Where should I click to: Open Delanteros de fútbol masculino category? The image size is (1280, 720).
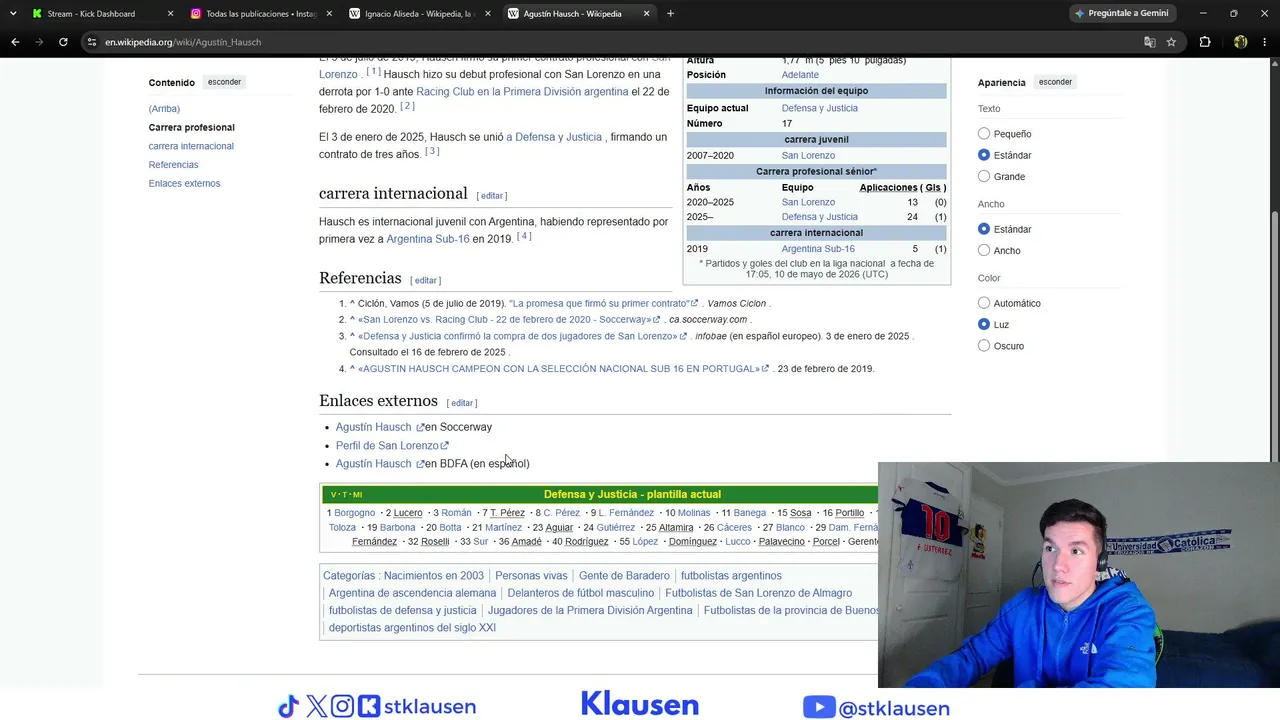[x=581, y=593]
